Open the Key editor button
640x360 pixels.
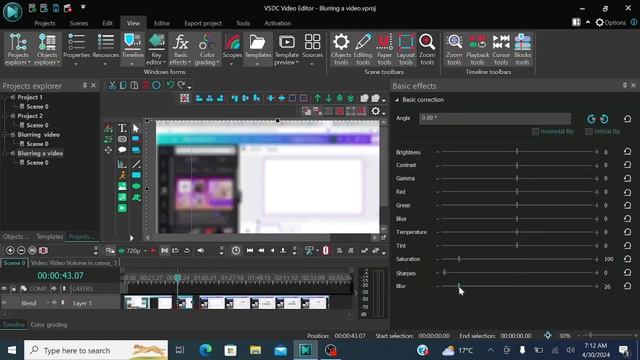[156, 49]
